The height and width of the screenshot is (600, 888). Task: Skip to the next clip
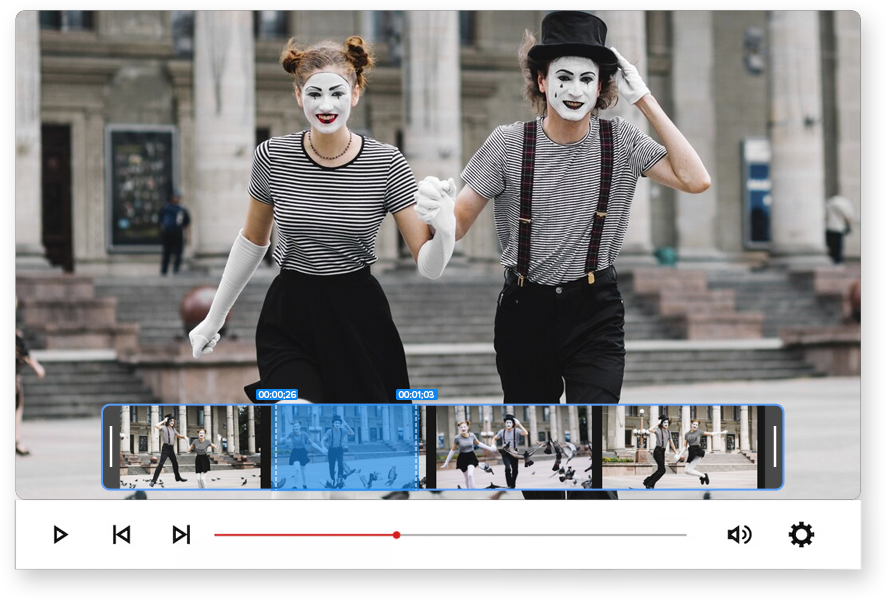click(x=181, y=535)
